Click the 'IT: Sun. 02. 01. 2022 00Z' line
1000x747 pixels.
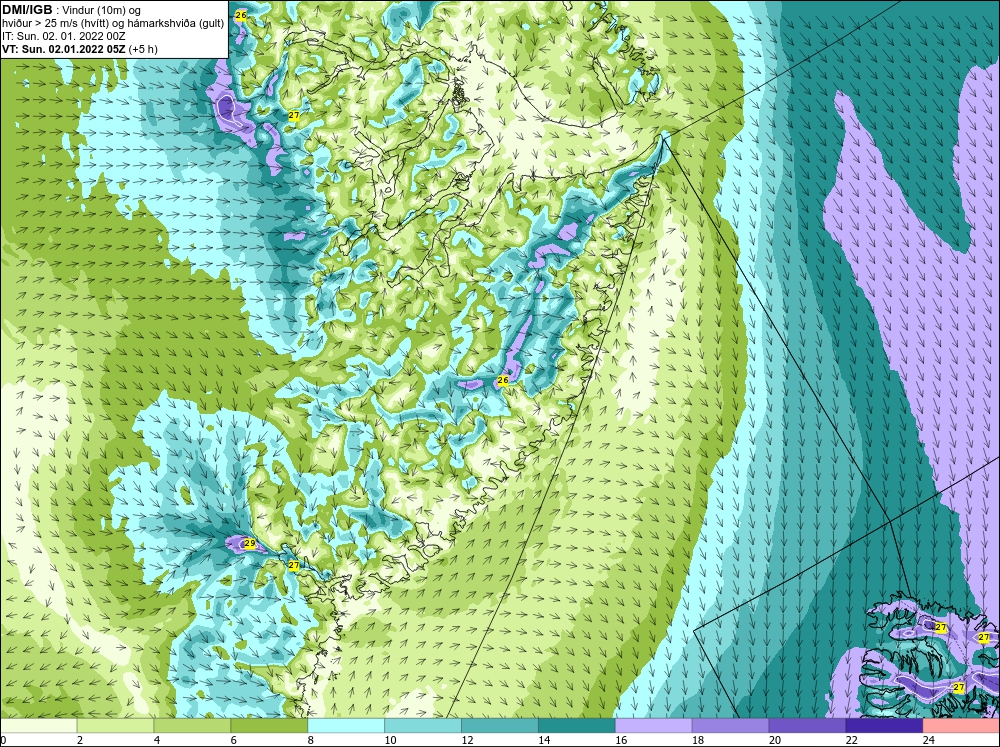[x=63, y=36]
